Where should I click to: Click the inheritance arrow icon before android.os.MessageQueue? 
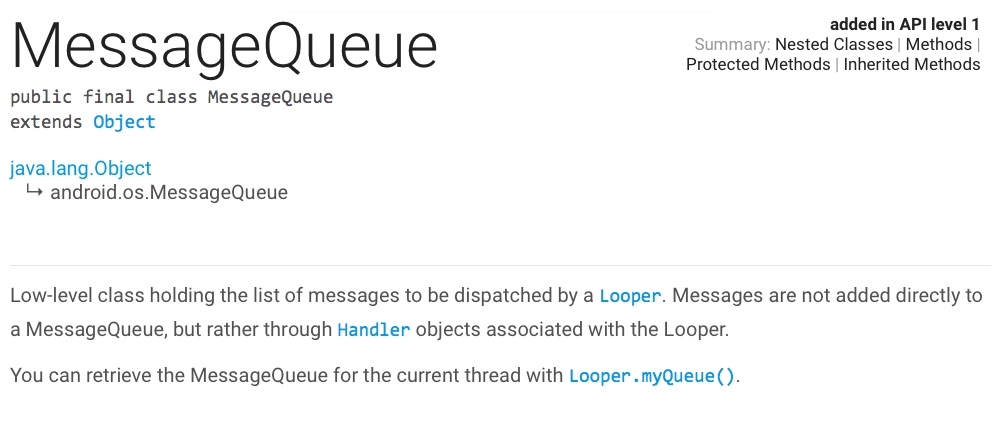tap(34, 191)
